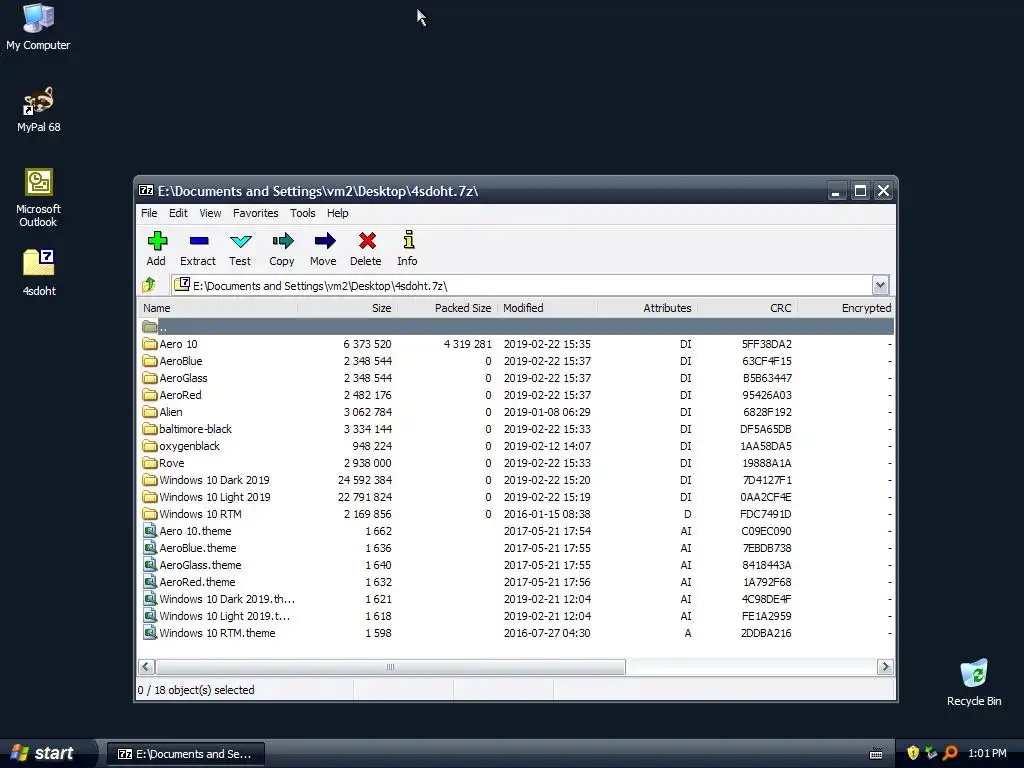
Task: Click the scroll right arrow
Action: pos(885,667)
